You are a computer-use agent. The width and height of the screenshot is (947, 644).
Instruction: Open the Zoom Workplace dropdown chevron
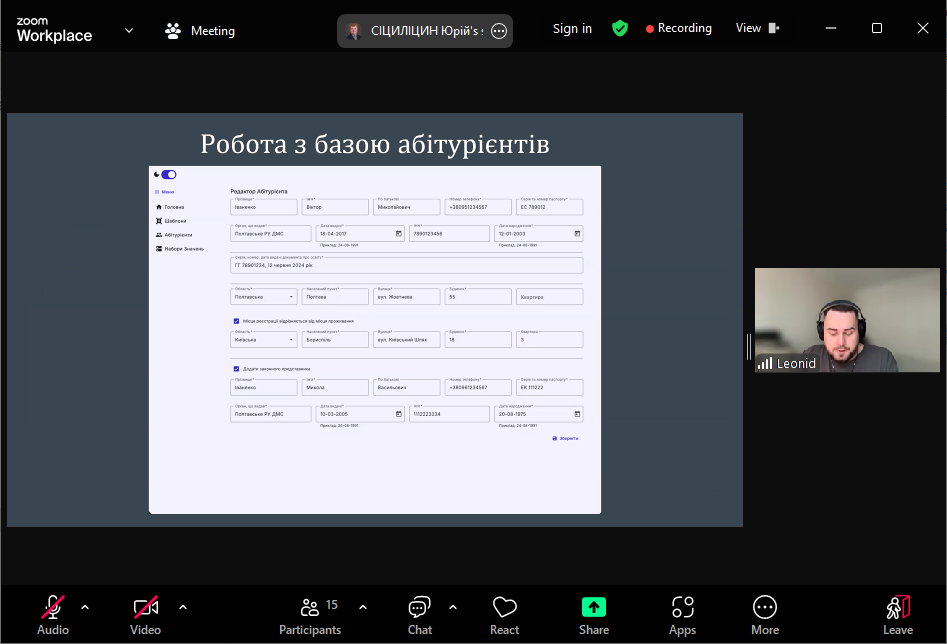coord(129,30)
